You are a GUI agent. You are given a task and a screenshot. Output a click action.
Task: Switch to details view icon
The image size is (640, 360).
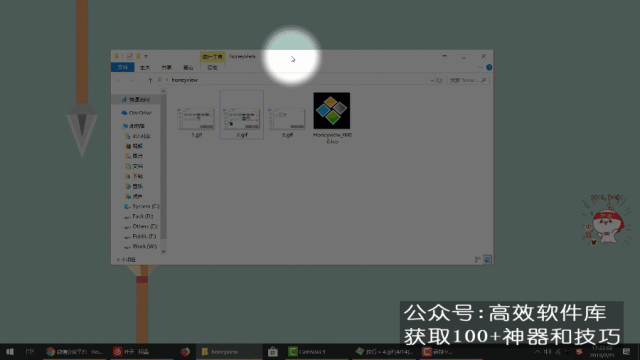[478, 260]
